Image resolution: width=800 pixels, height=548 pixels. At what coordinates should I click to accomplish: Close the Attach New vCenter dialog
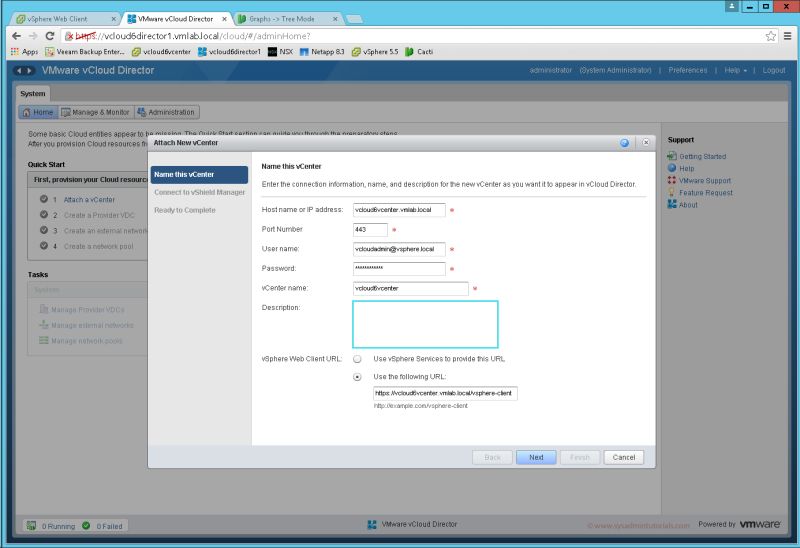point(646,143)
